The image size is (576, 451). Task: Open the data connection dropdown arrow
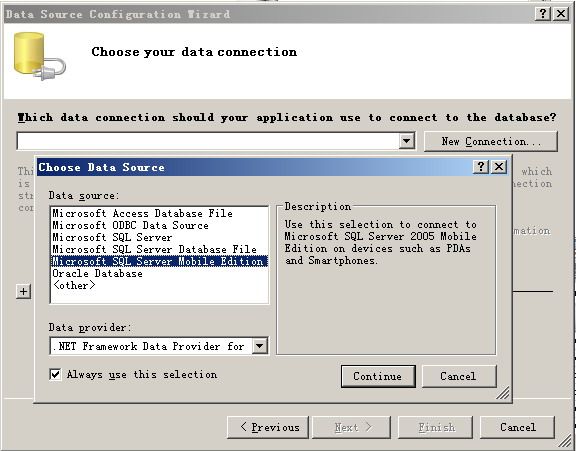(x=407, y=141)
